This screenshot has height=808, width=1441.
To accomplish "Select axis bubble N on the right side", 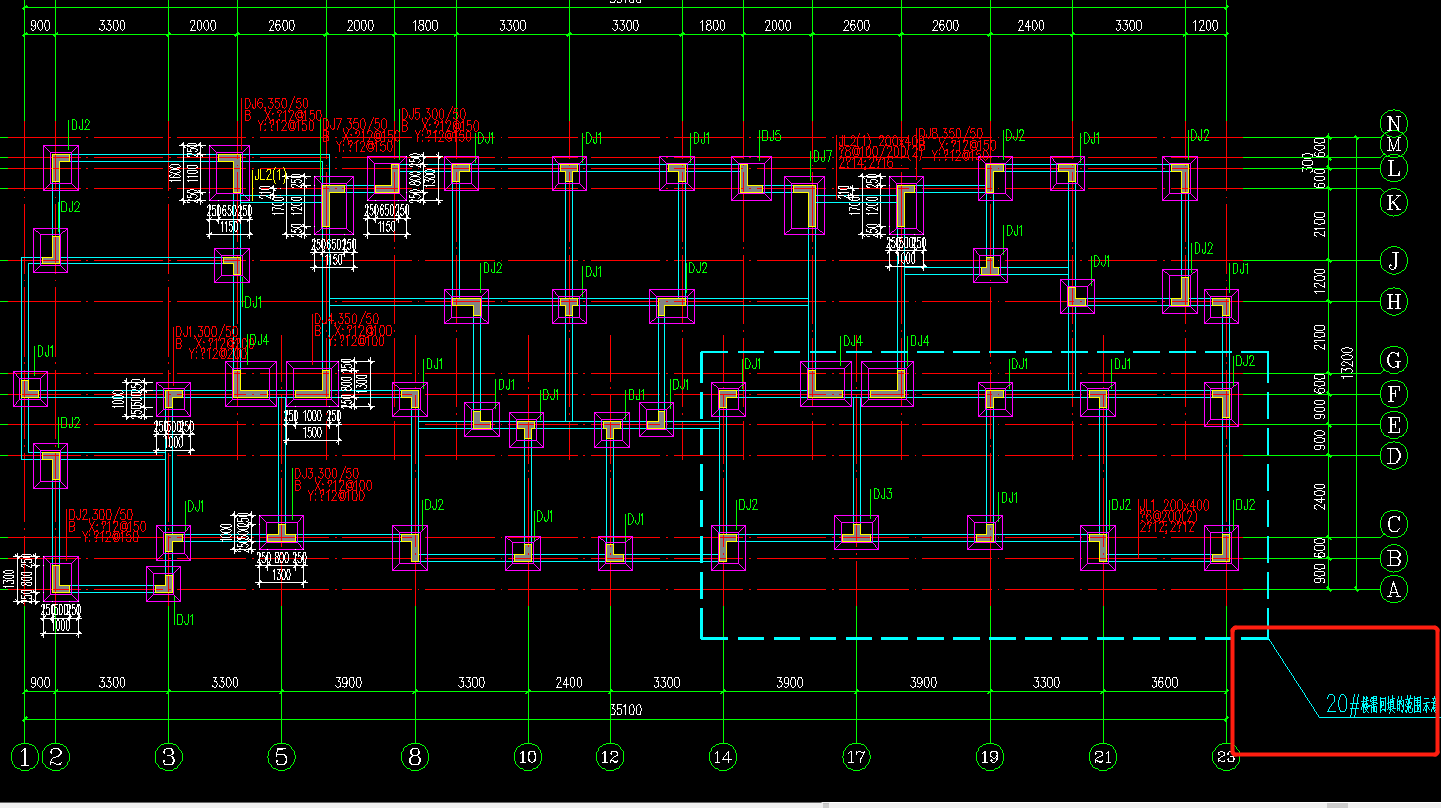I will 1393,123.
